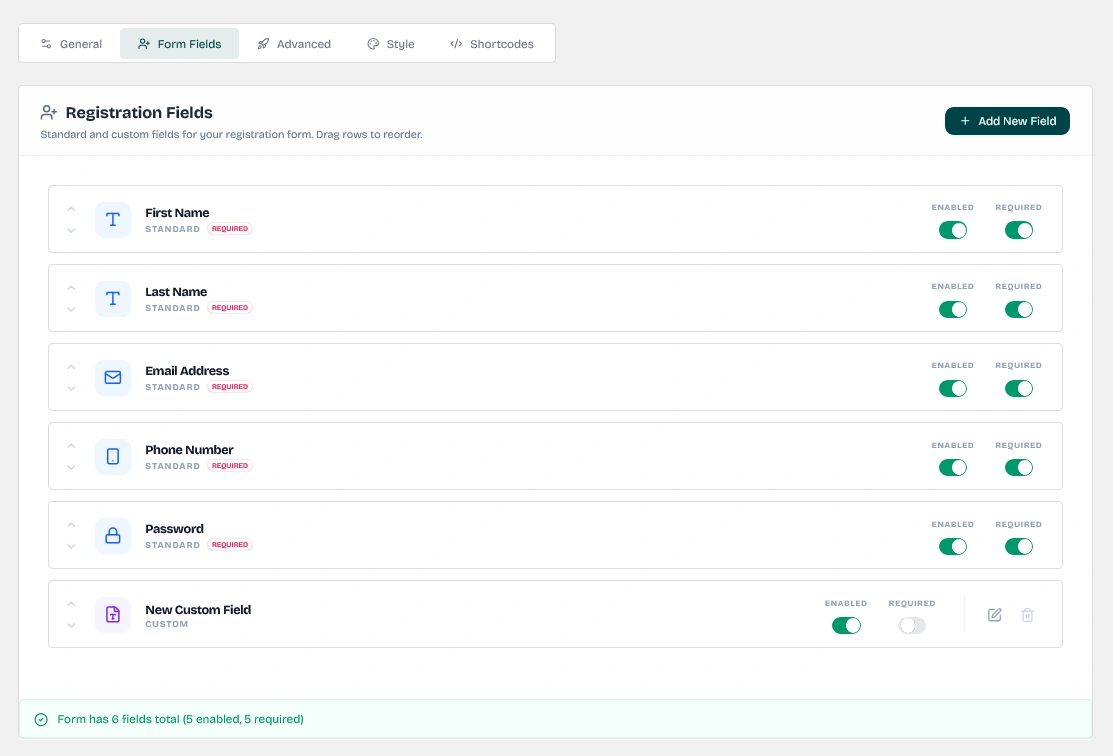
Task: Toggle Last Name Enabled switch
Action: (x=953, y=309)
